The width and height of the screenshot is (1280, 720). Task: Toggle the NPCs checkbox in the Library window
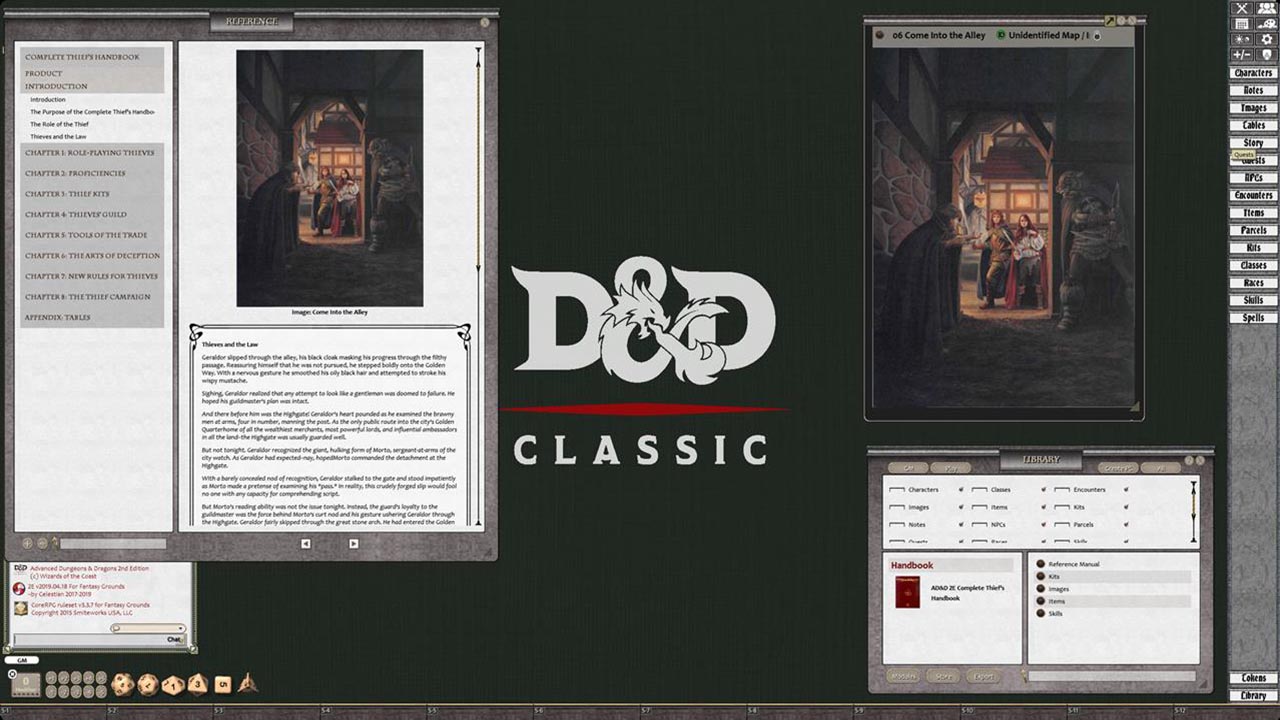point(979,525)
